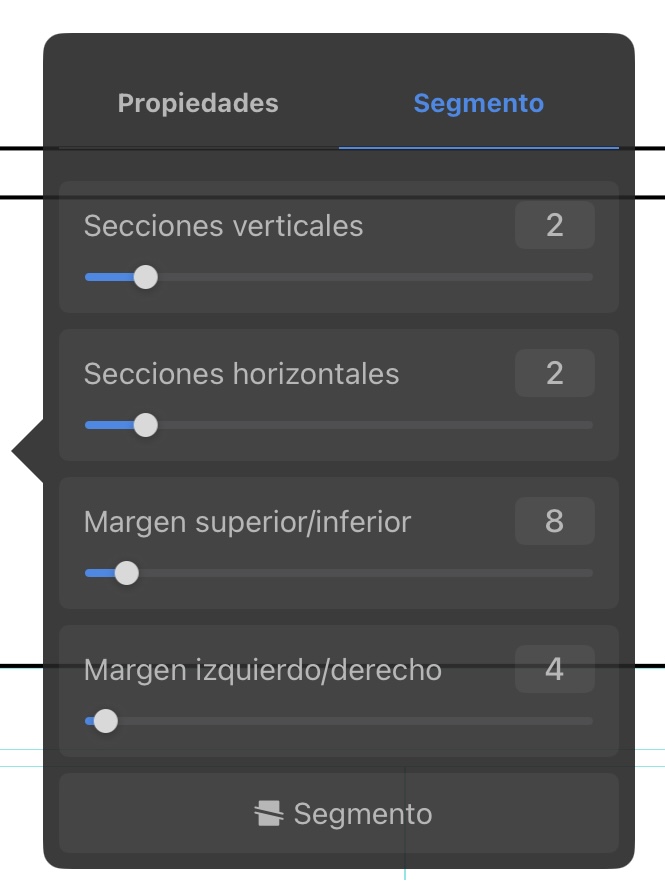The width and height of the screenshot is (665, 895).
Task: Click the Margen izquierdo/derecho label text
Action: click(x=263, y=670)
